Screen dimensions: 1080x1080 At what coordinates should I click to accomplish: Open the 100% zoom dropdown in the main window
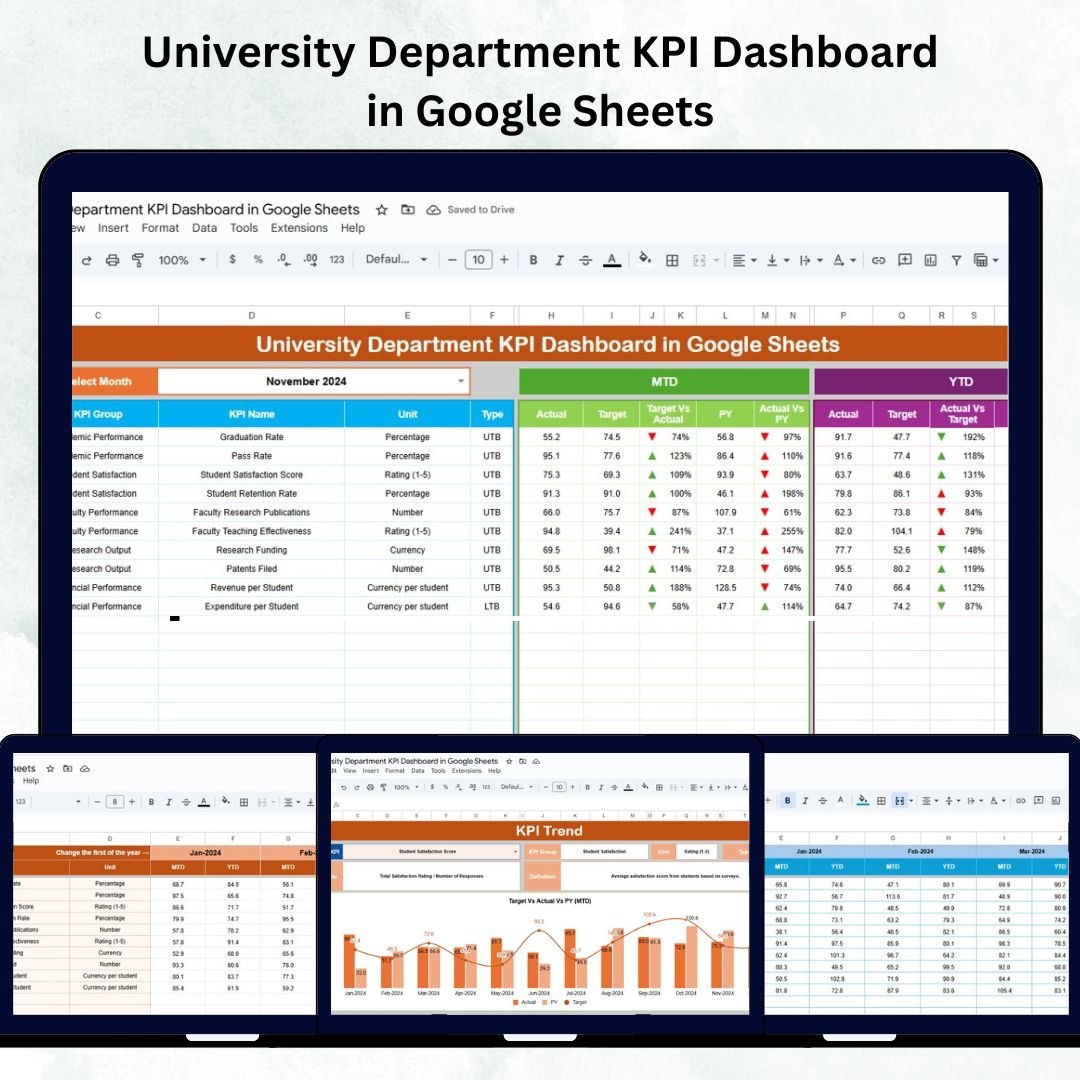point(181,260)
